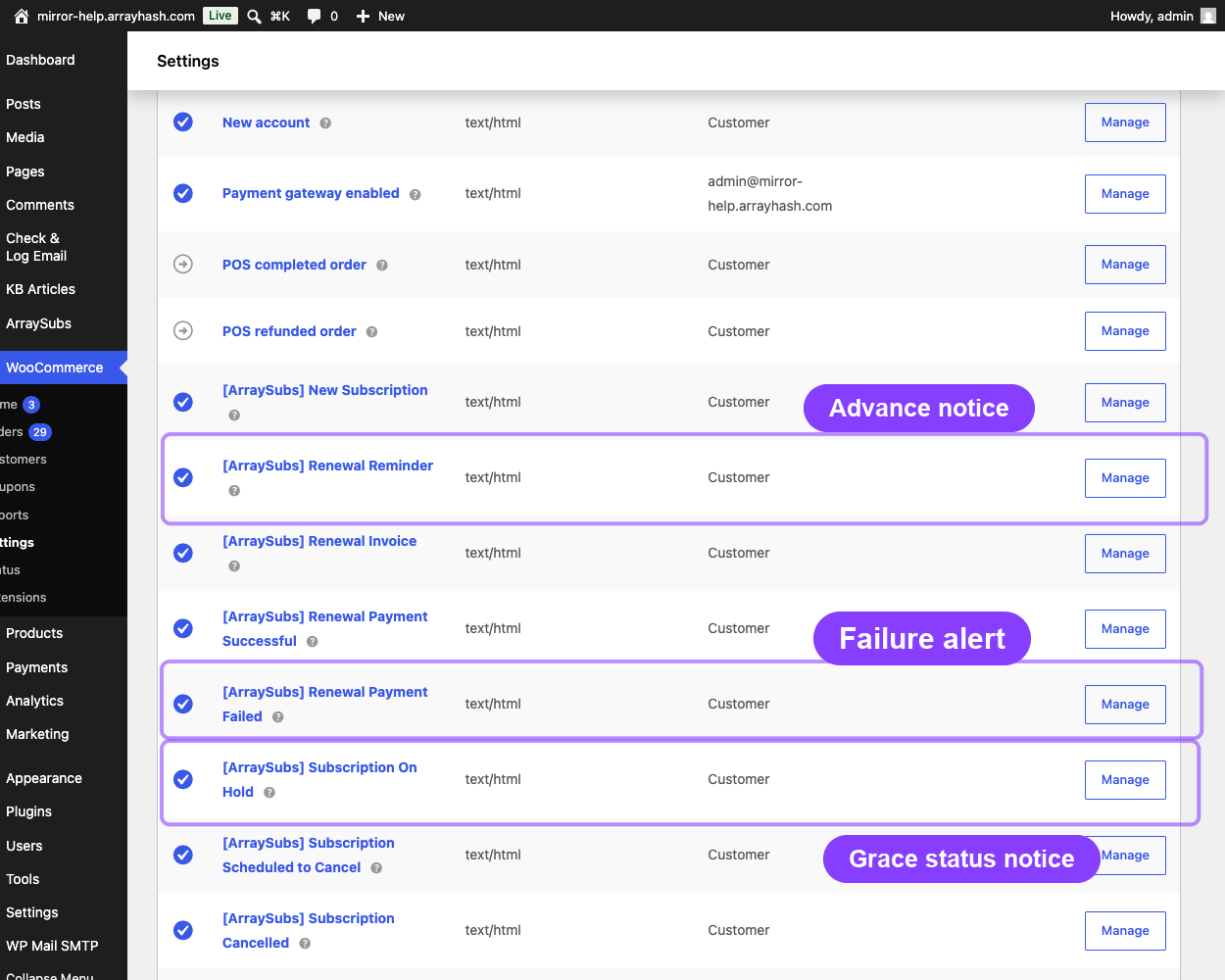Click help icon under Renewal Invoice
1225x980 pixels.
coord(234,566)
